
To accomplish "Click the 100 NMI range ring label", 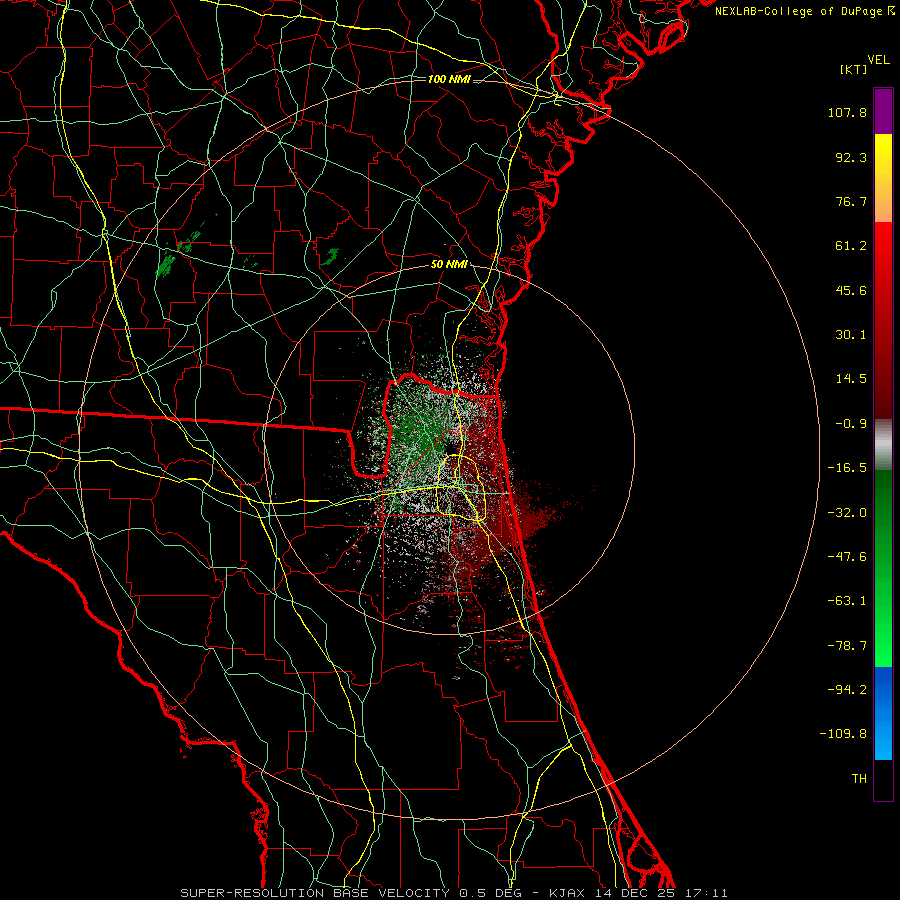I will click(x=449, y=79).
